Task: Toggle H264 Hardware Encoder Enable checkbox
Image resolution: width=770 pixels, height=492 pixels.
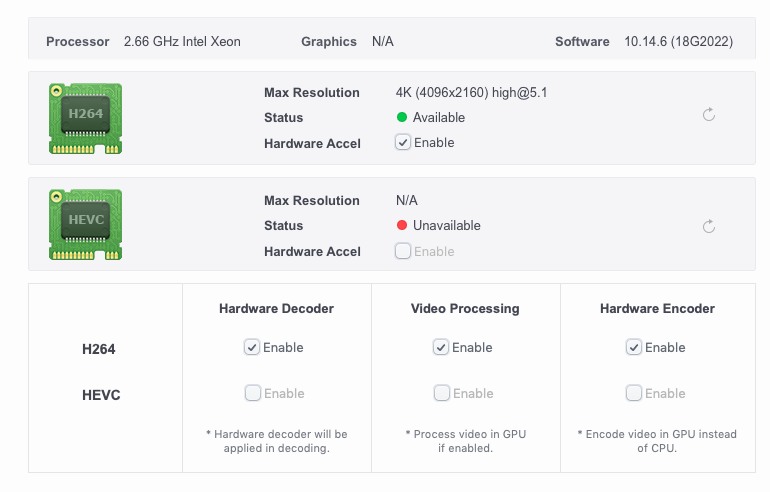Action: point(633,347)
